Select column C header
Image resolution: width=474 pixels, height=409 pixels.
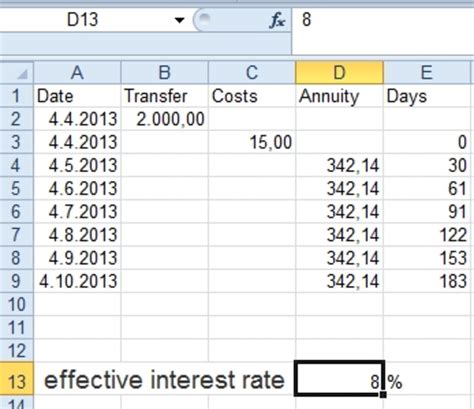click(252, 72)
